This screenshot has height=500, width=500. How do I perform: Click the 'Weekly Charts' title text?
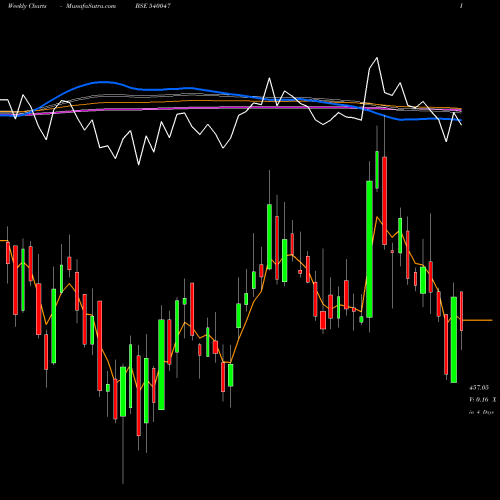coord(27,6)
